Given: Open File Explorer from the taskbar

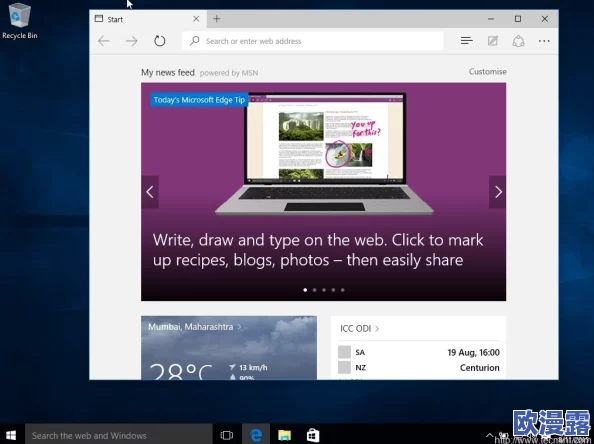Looking at the screenshot, I should tap(284, 435).
